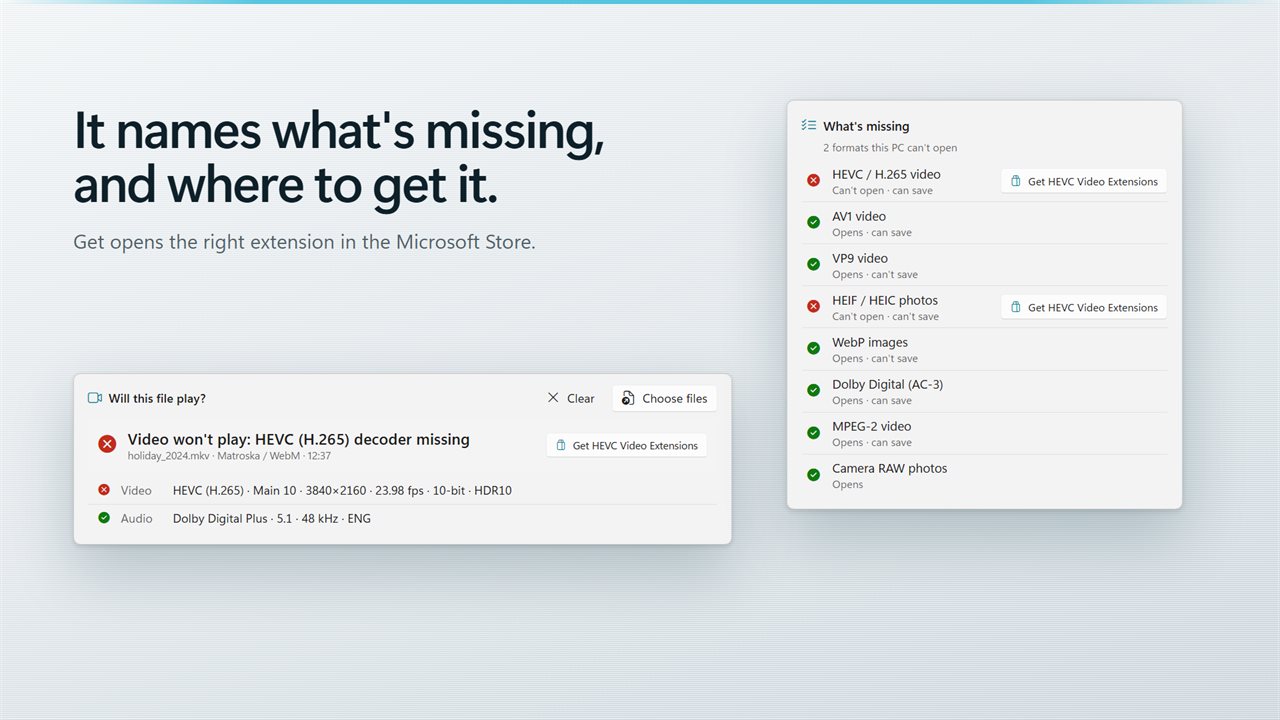Select the Camera RAW photos label
1280x720 pixels.
pyautogui.click(x=889, y=468)
